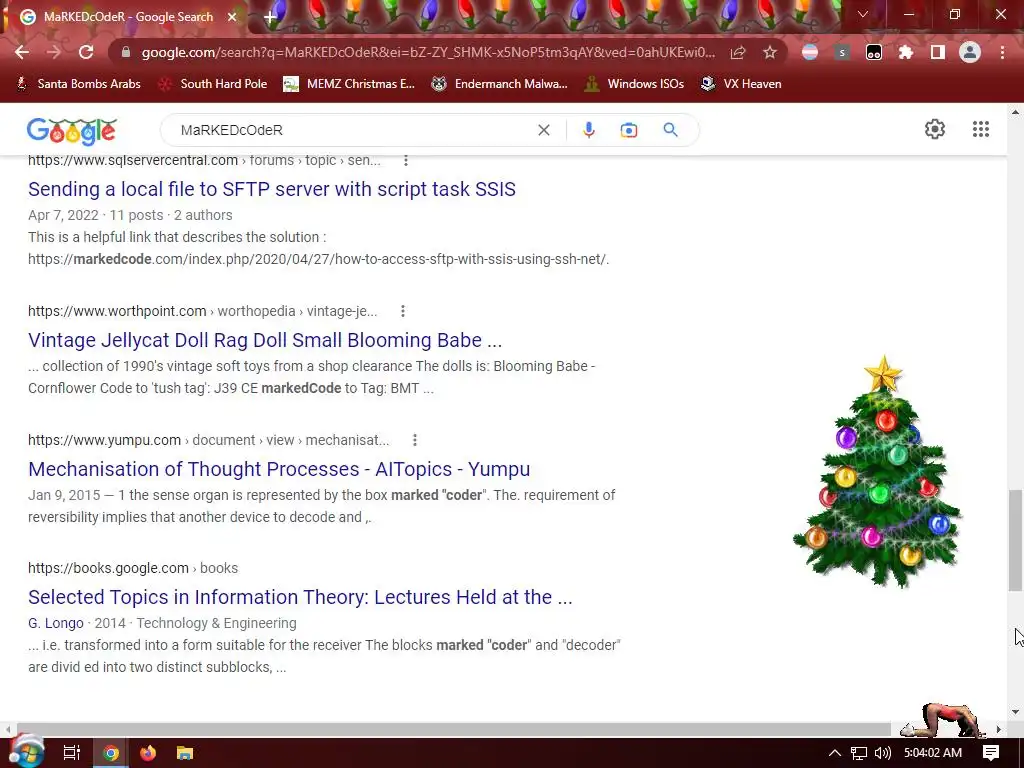The height and width of the screenshot is (768, 1024).
Task: Open the Chrome profile avatar
Action: click(970, 52)
